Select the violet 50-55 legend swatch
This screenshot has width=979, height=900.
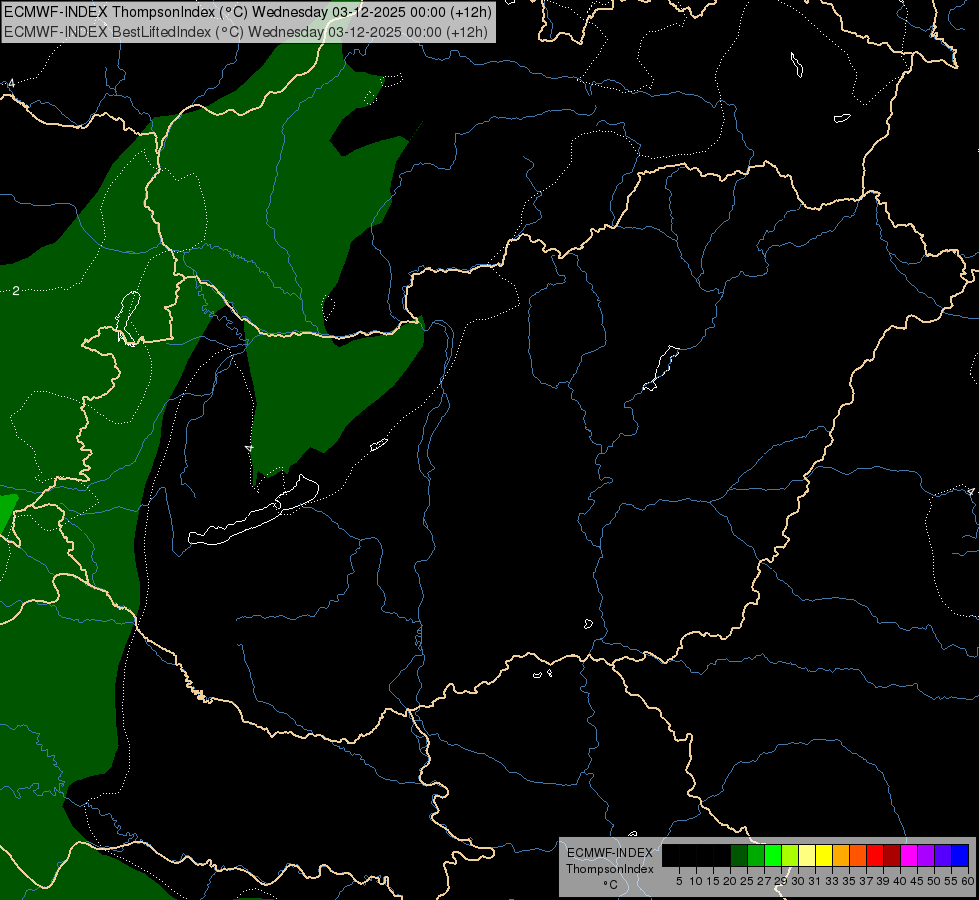point(943,855)
